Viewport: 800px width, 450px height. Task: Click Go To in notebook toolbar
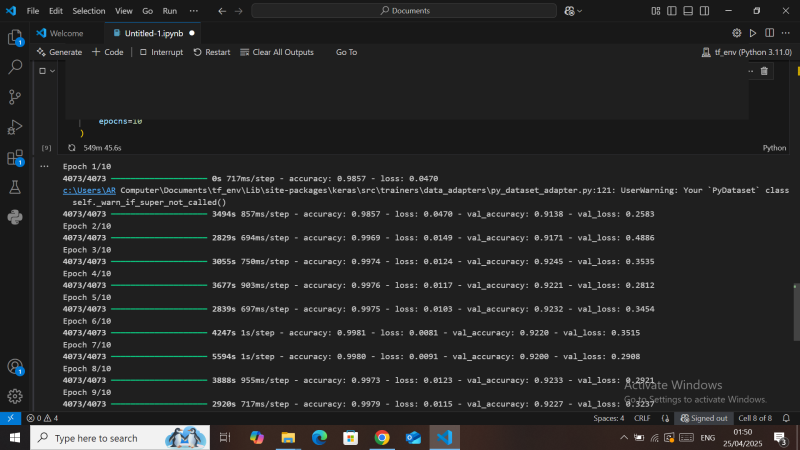346,52
